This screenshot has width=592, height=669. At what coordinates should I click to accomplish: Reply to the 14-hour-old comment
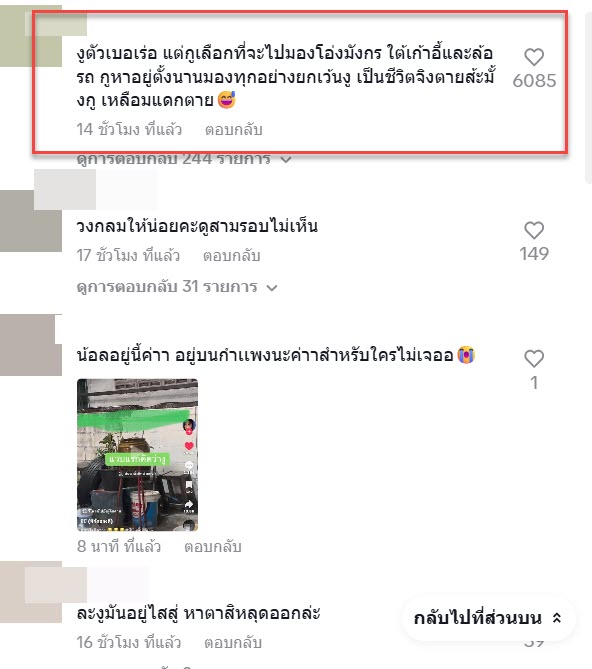click(x=233, y=130)
